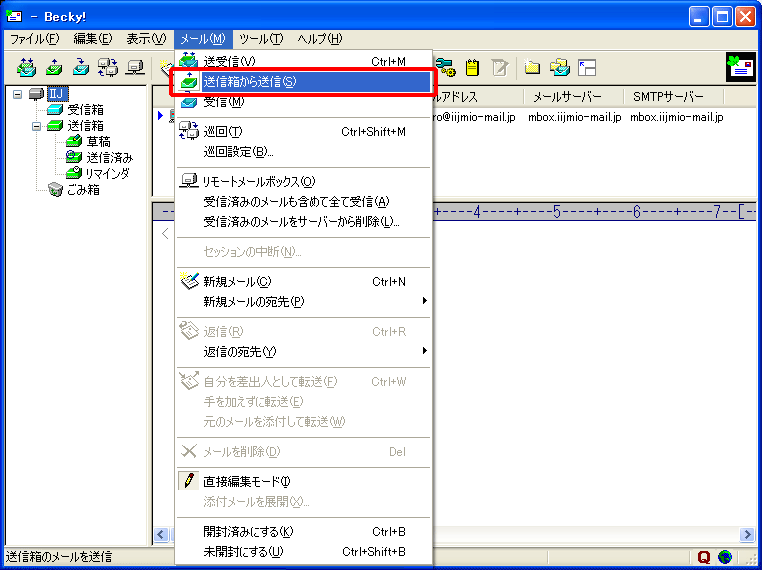Select the 受信箱 folder

[85, 110]
